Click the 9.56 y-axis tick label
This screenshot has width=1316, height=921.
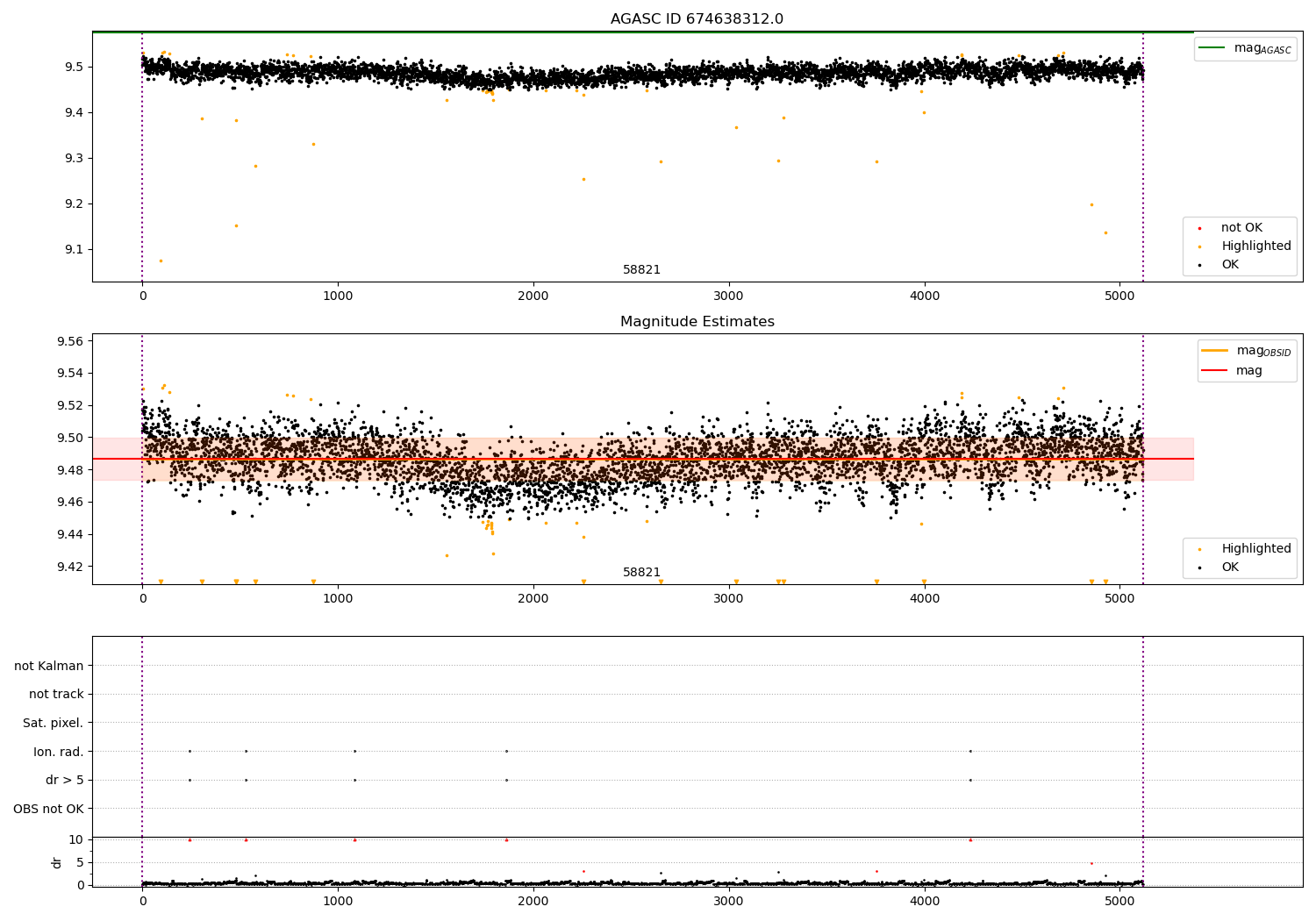point(69,341)
